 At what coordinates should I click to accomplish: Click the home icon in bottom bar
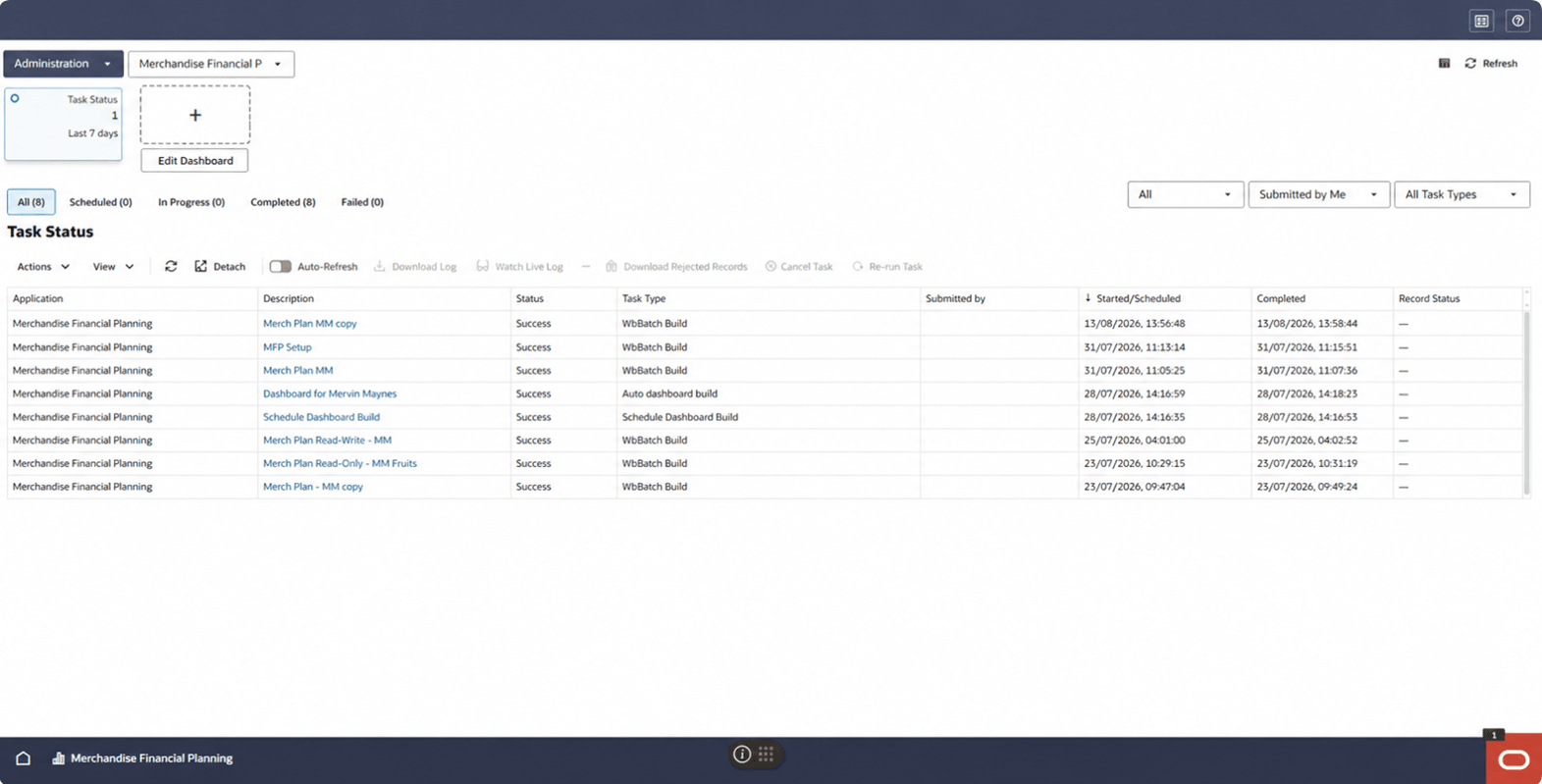tap(24, 758)
